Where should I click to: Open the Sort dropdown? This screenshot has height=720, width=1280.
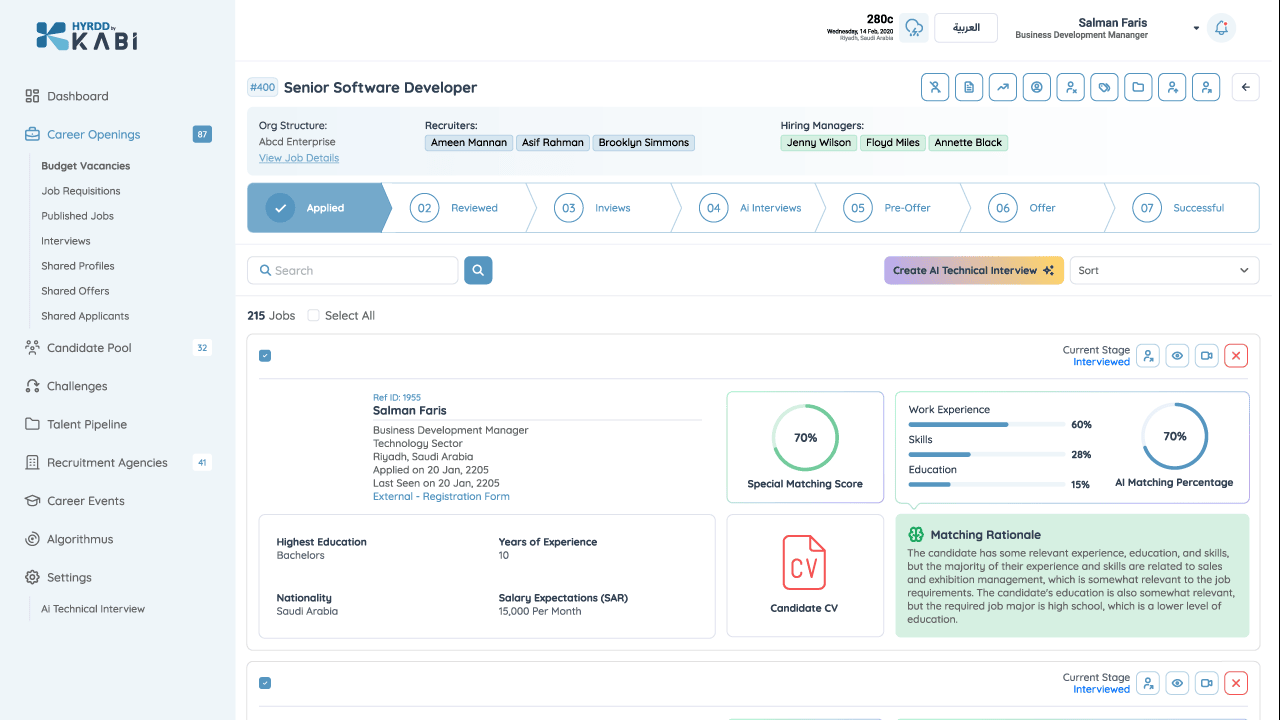click(x=1165, y=270)
